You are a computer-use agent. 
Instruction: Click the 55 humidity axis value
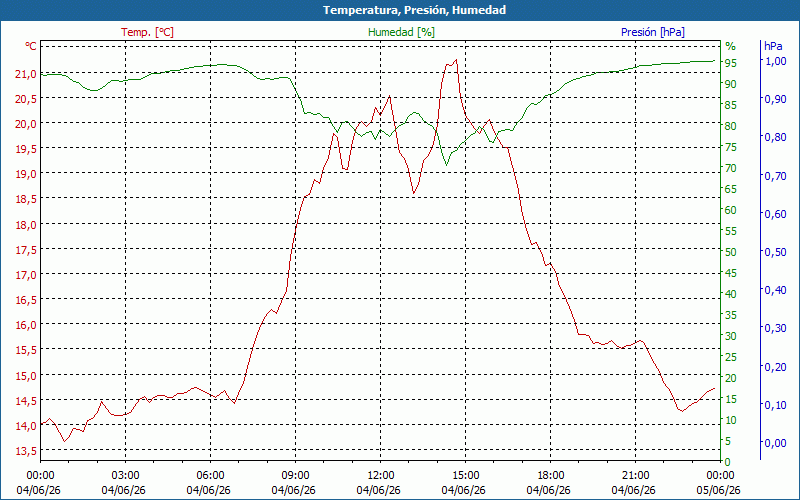tap(731, 231)
